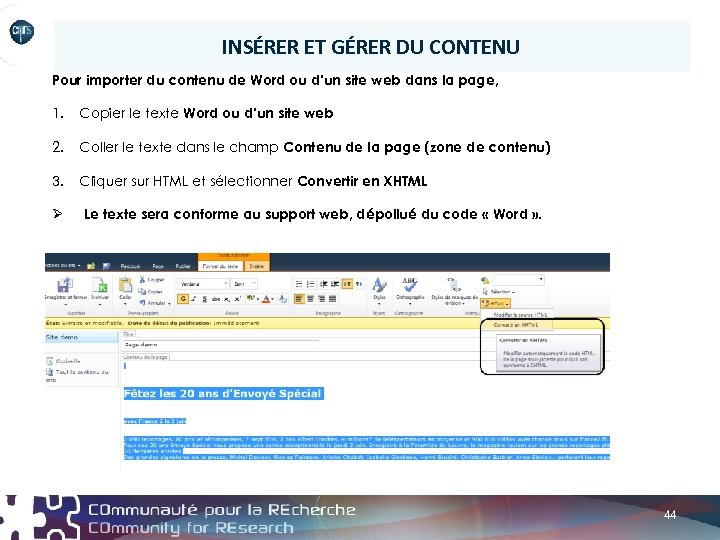
Task: Toggle strikethrough formatting
Action: (216, 299)
